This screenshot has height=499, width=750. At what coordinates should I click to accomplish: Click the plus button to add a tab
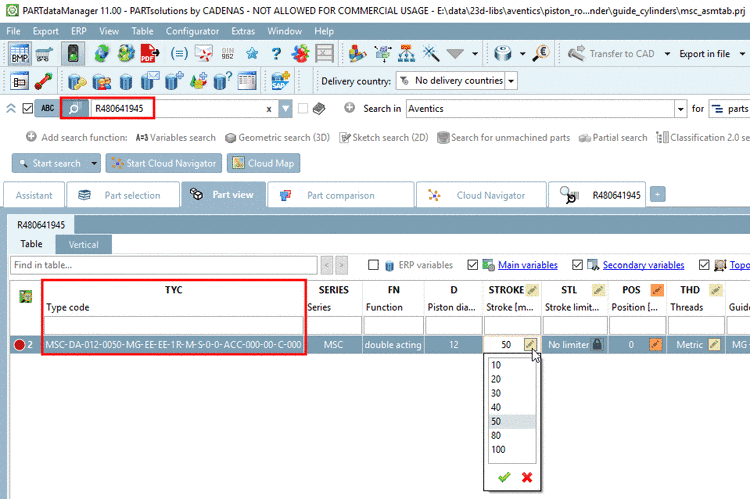coord(658,195)
